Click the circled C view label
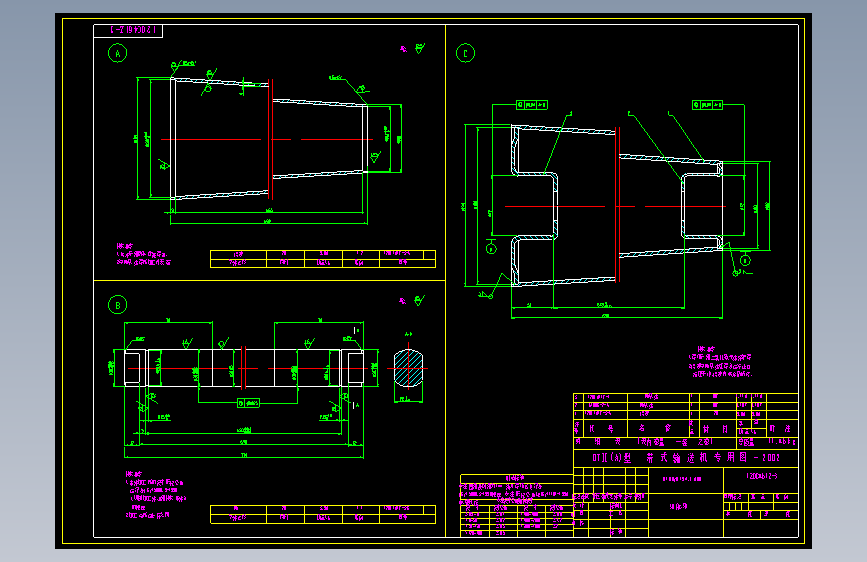867x562 pixels. [x=465, y=53]
